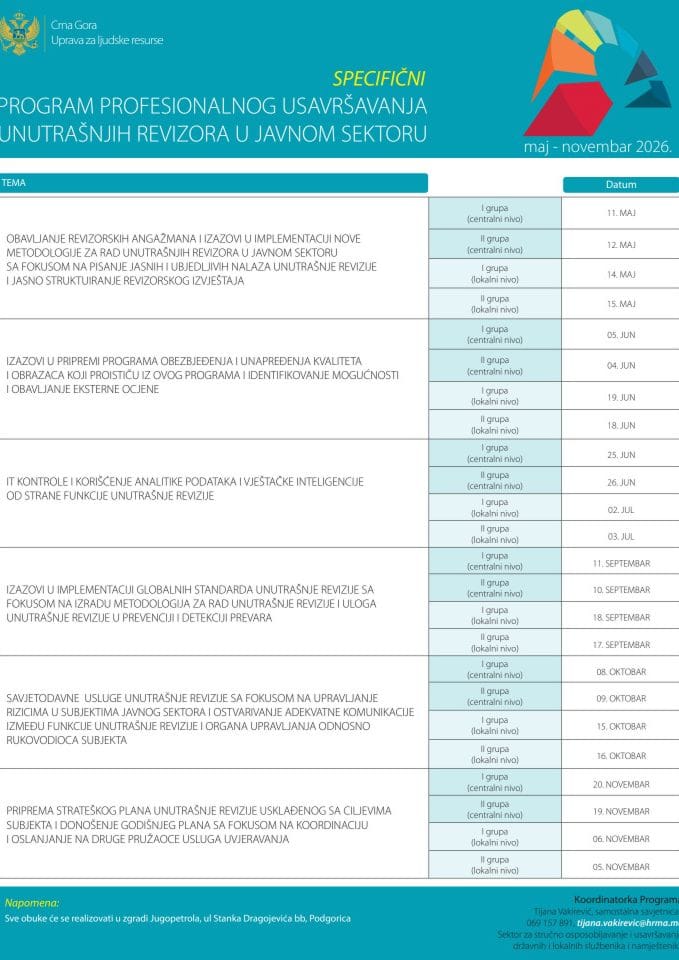679x960 pixels.
Task: Select the 09. OKTOBAR date cell
Action: pos(621,699)
